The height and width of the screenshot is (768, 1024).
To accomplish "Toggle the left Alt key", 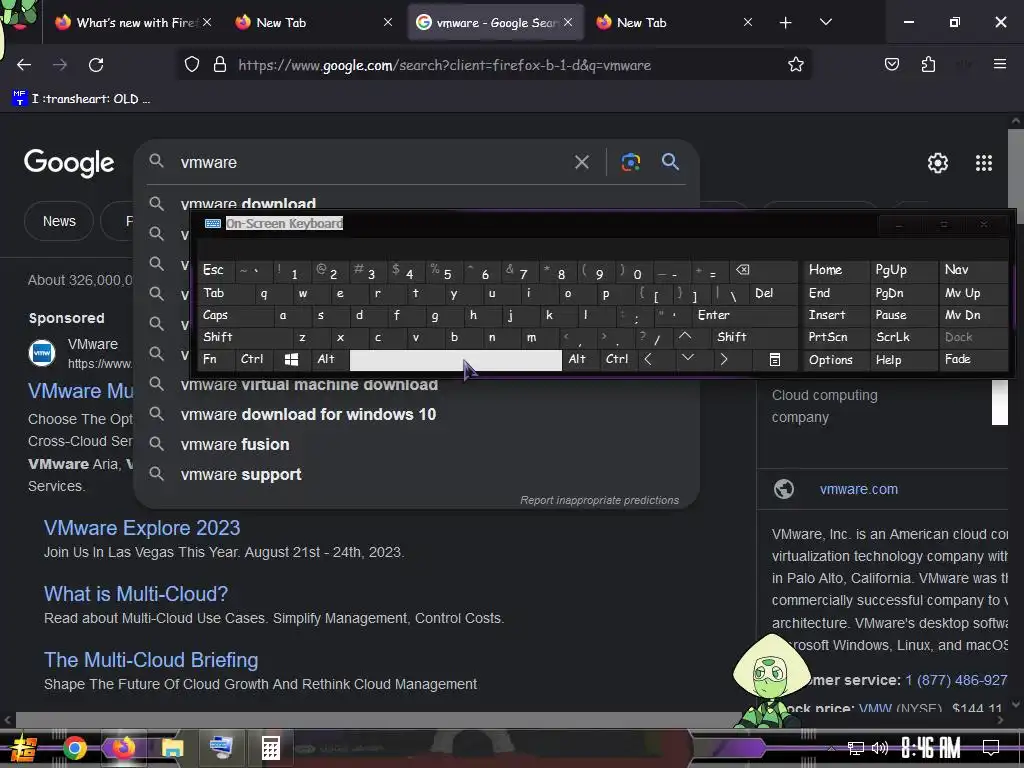I will [x=329, y=359].
